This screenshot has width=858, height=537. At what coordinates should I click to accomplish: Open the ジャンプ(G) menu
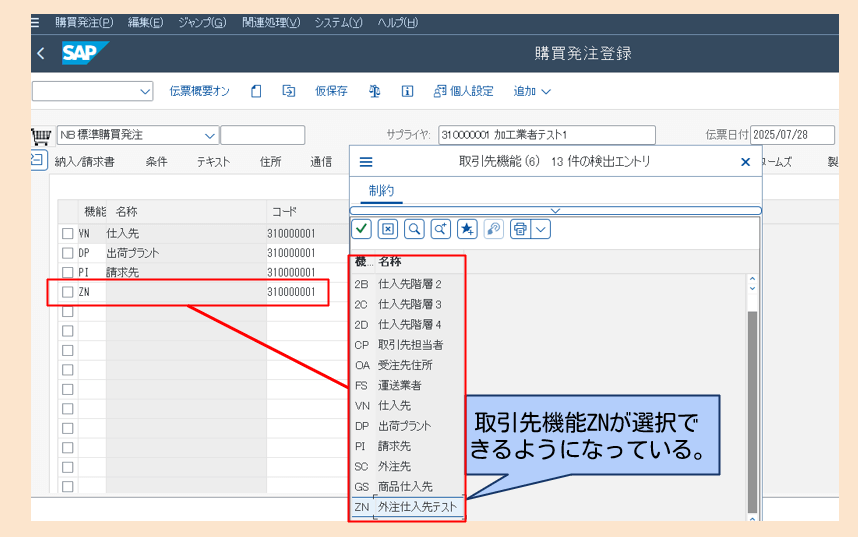coord(202,22)
